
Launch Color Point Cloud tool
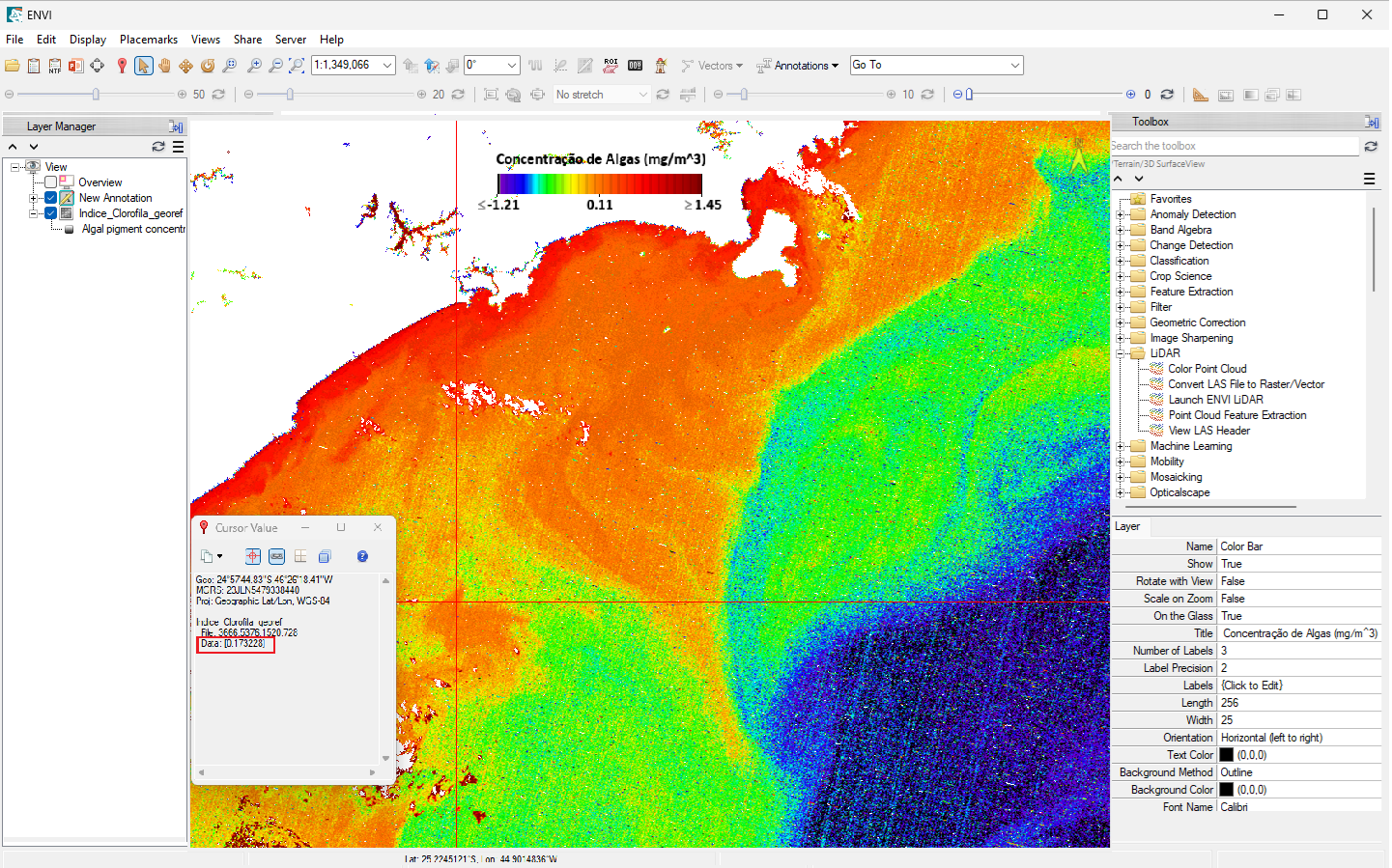click(x=1207, y=369)
